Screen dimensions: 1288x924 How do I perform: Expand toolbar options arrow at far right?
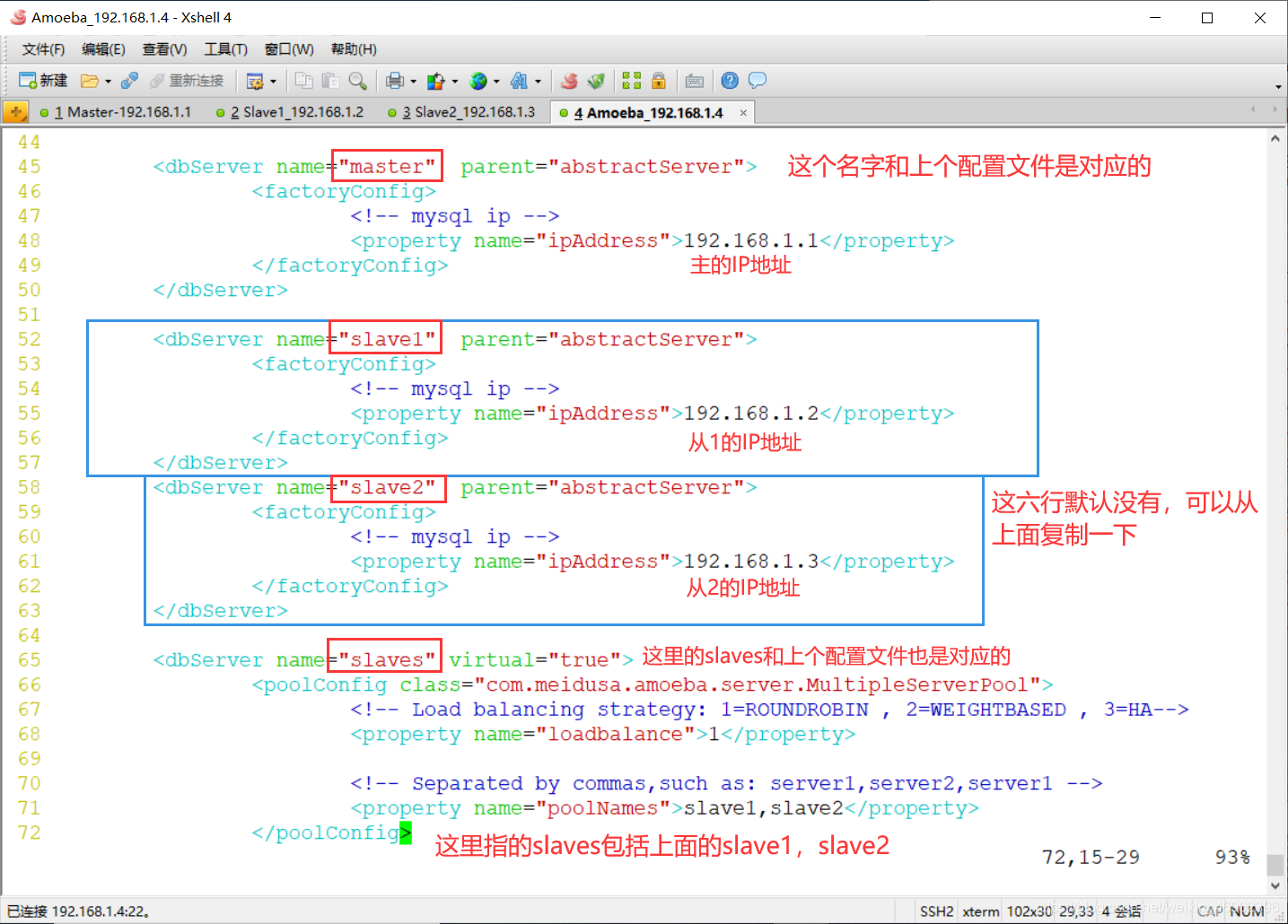1278,87
